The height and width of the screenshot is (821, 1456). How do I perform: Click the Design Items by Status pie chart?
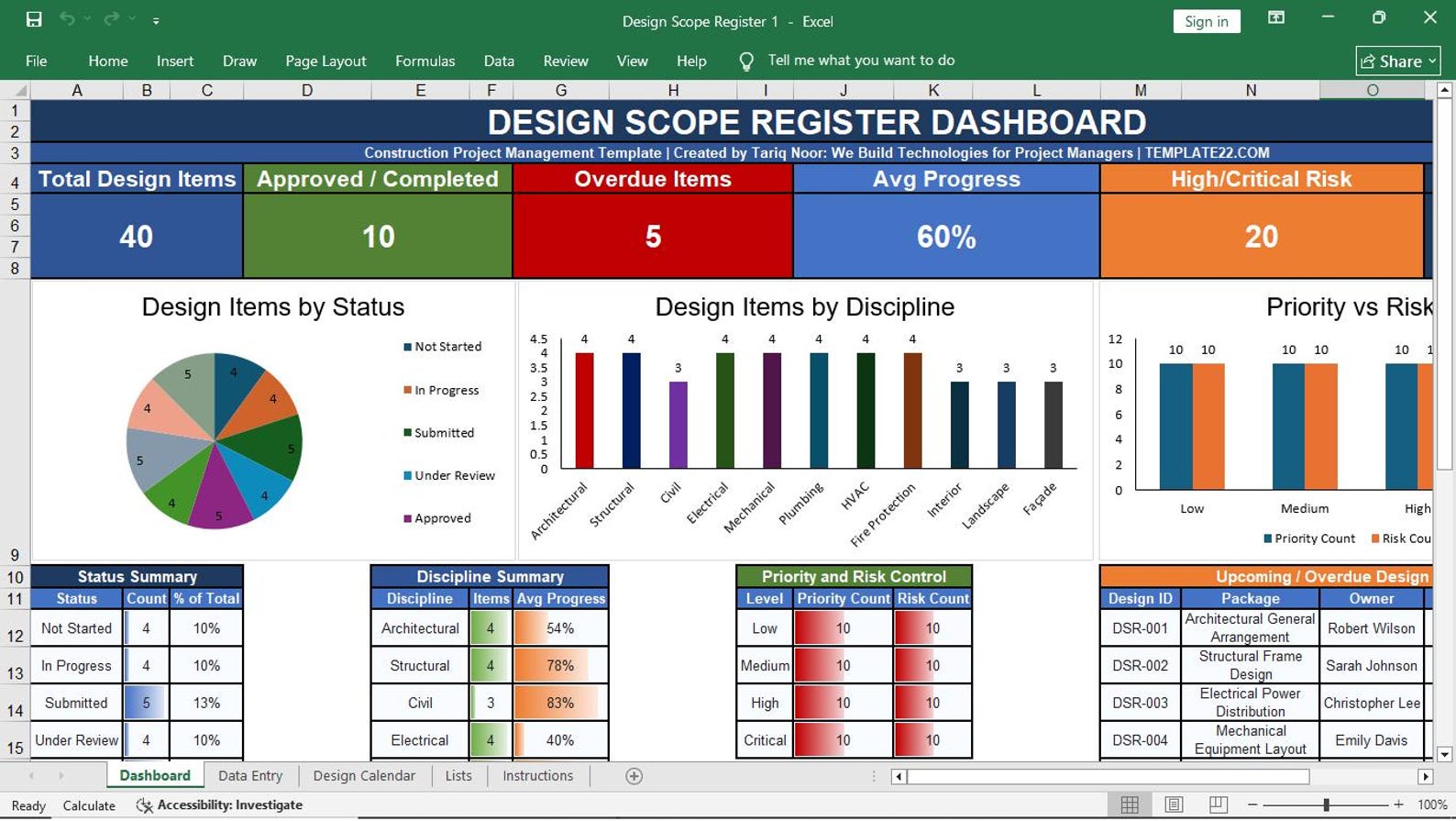tap(215, 440)
